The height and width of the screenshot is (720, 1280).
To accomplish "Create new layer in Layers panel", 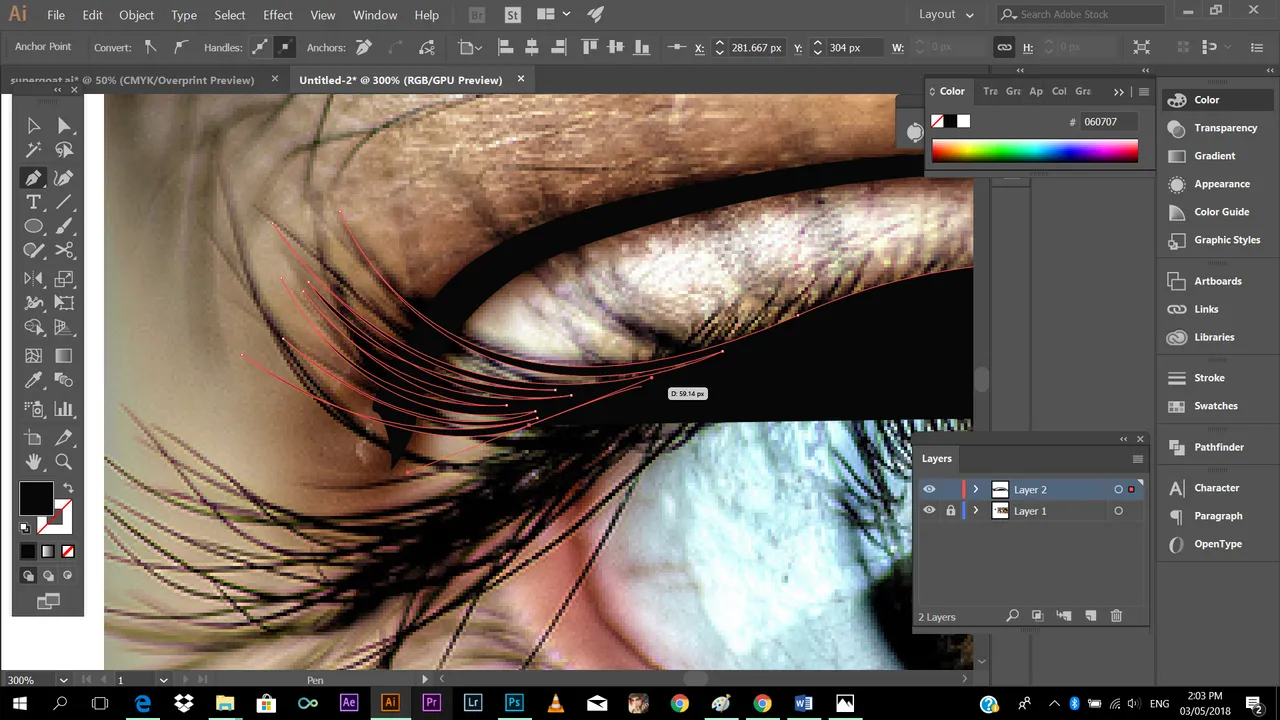I will tap(1091, 616).
